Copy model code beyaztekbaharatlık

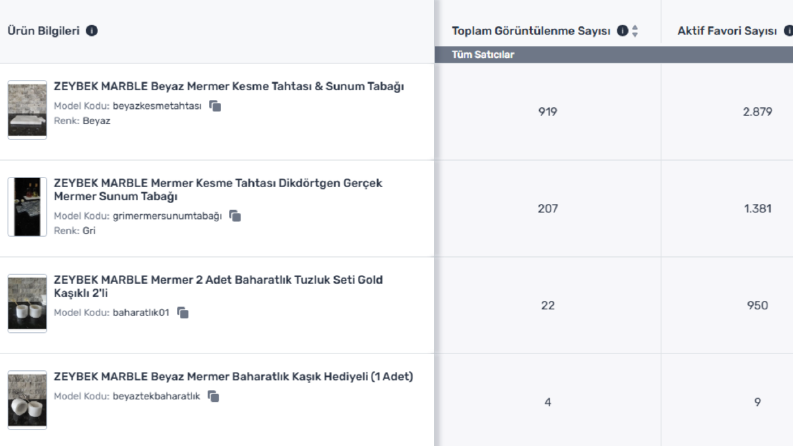click(x=213, y=396)
